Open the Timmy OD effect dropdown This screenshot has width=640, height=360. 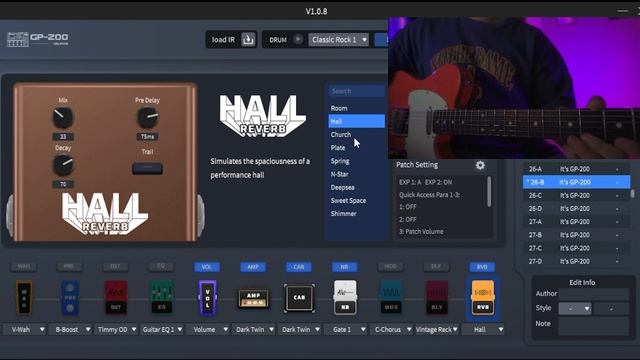pyautogui.click(x=116, y=329)
